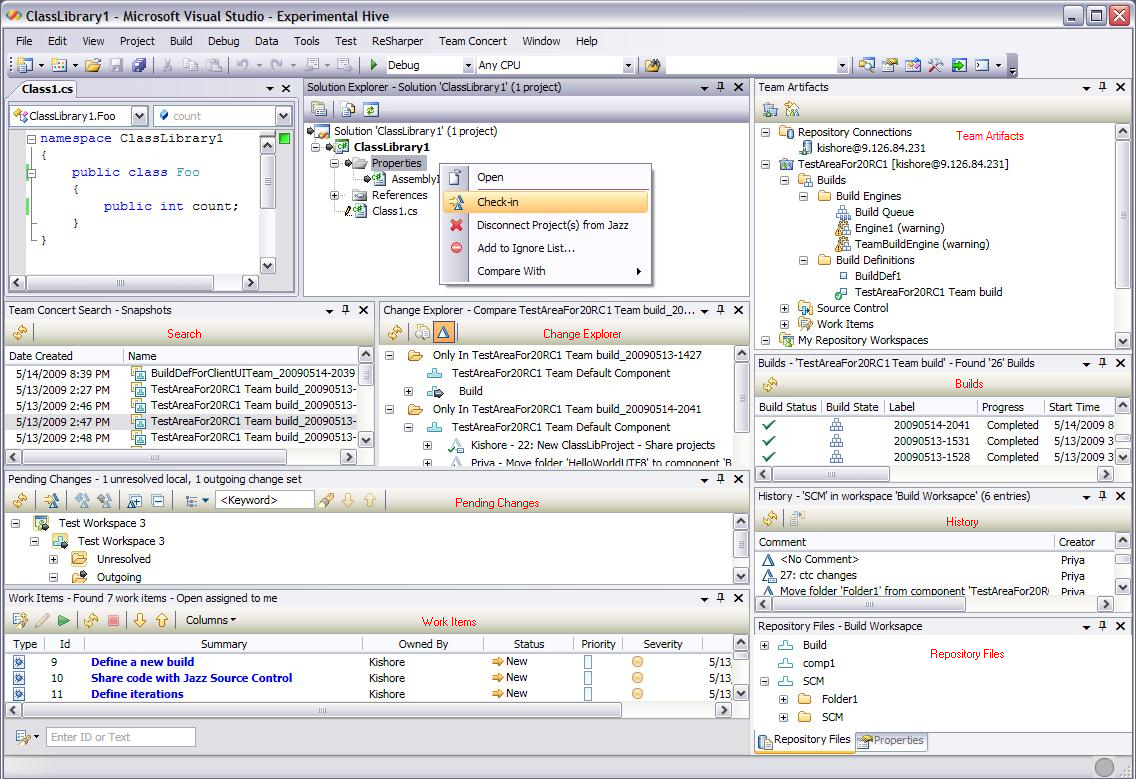The image size is (1136, 779).
Task: Choose Check-in from the context menu
Action: click(x=546, y=202)
